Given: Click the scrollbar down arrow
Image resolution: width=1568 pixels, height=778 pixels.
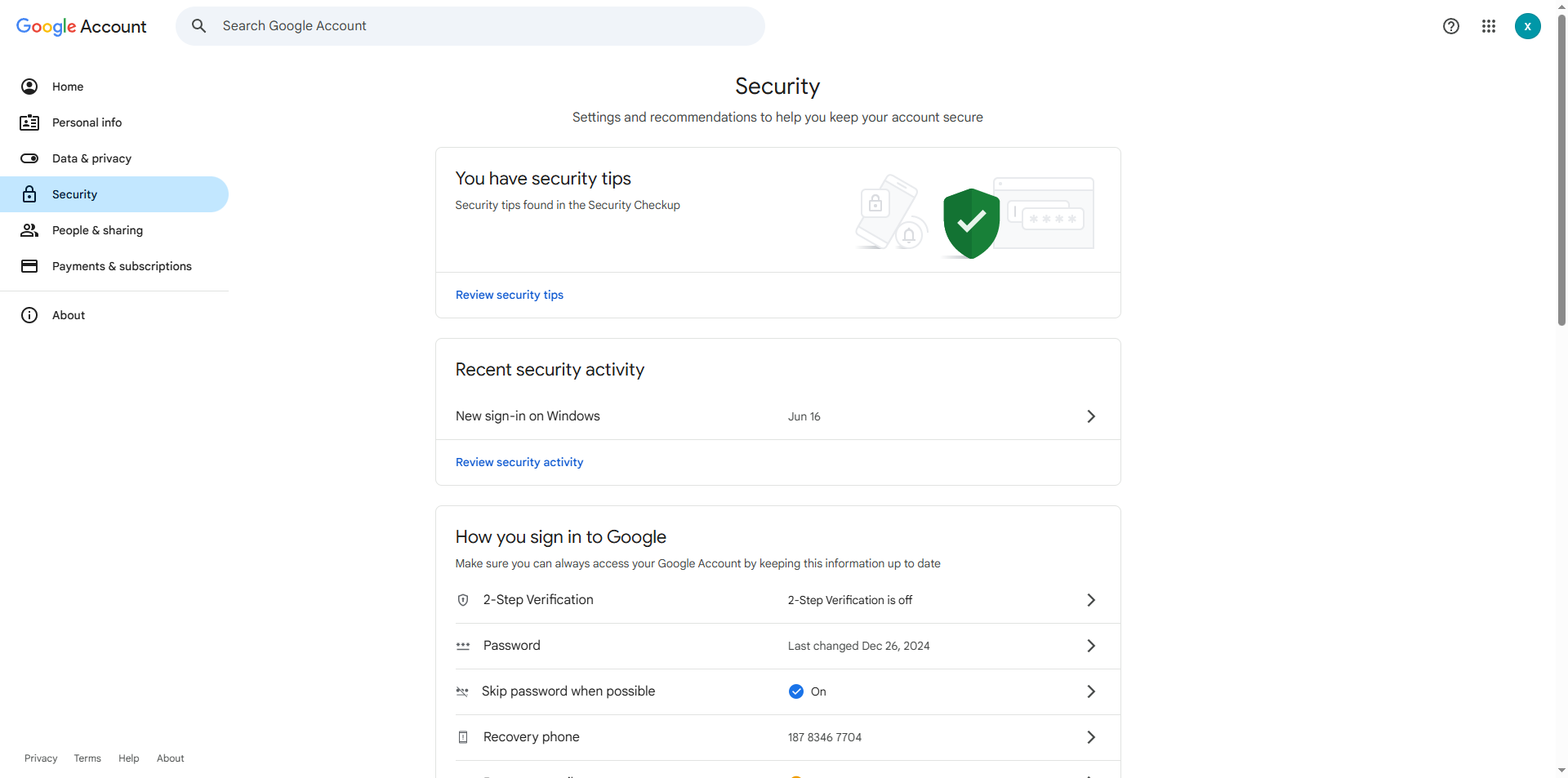Looking at the screenshot, I should click(x=1561, y=770).
